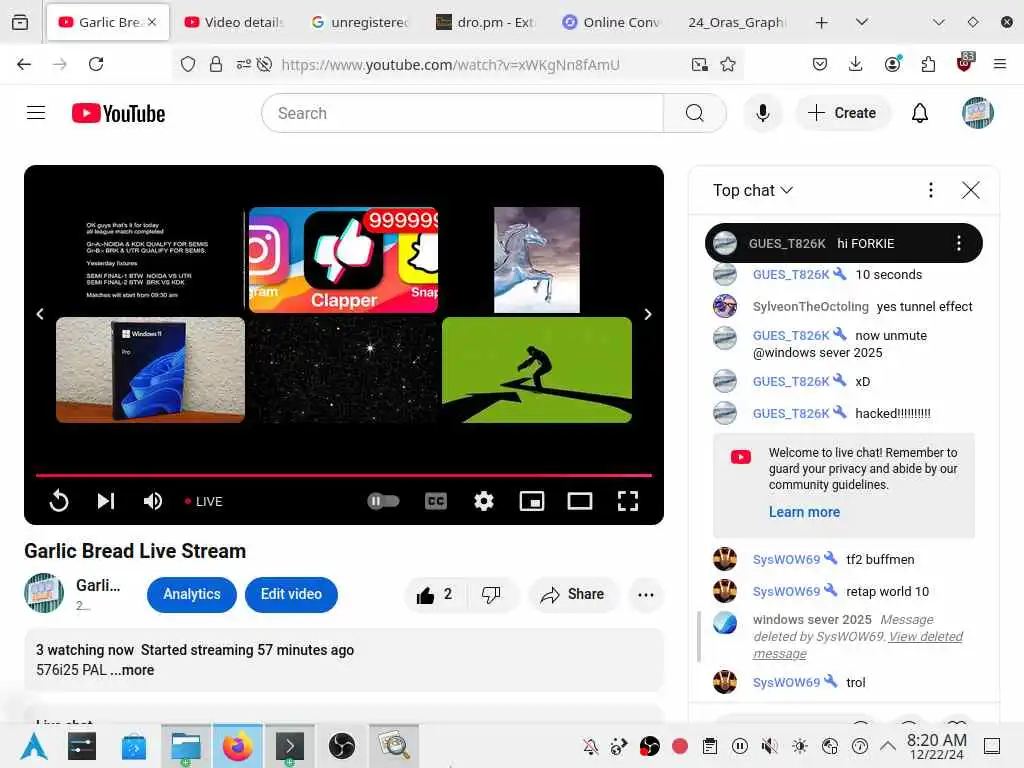Click Learn more in chat welcome

click(x=805, y=512)
